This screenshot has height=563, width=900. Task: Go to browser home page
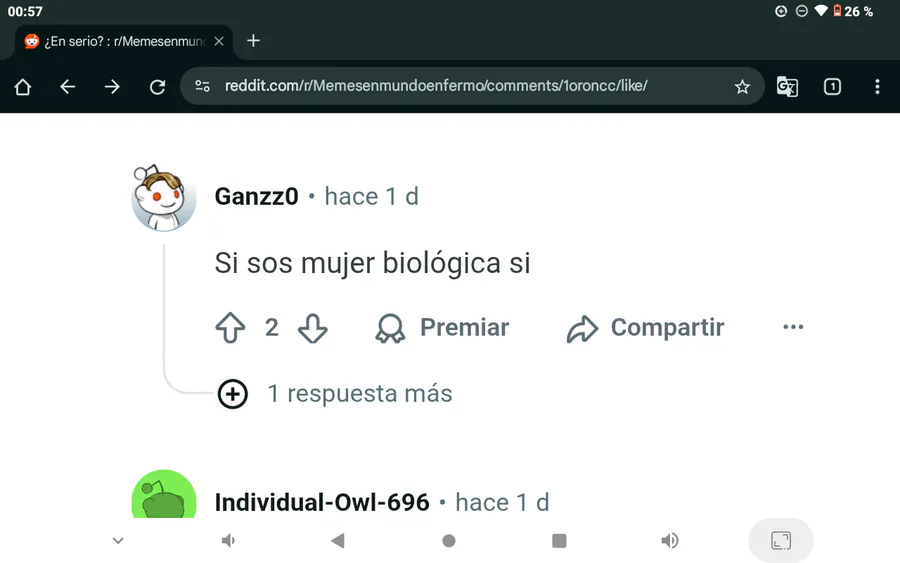coord(23,87)
